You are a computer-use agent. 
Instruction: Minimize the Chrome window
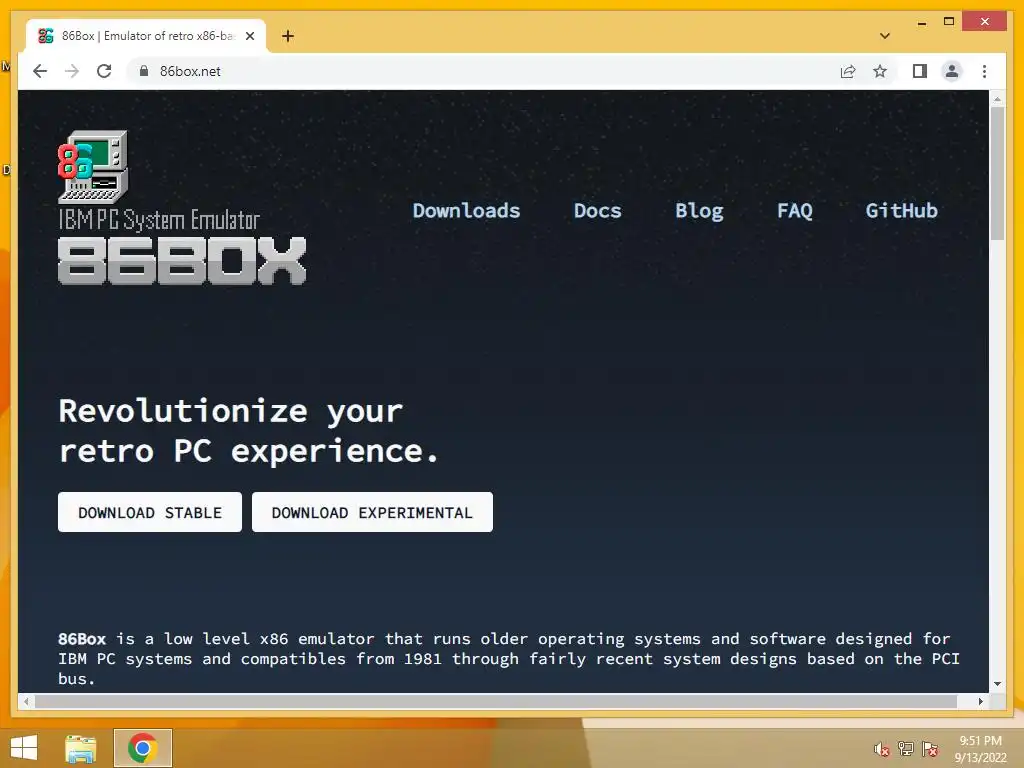[921, 22]
